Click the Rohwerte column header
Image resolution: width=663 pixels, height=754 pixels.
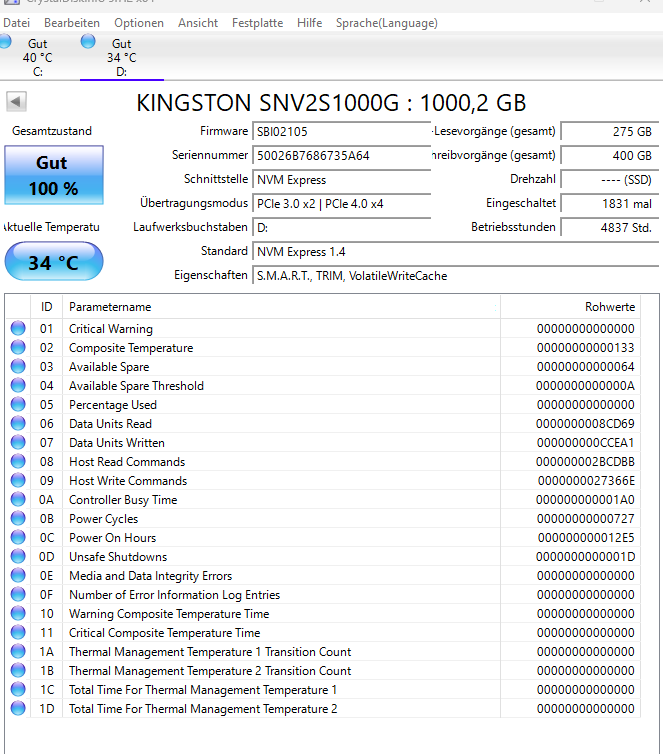[x=570, y=307]
